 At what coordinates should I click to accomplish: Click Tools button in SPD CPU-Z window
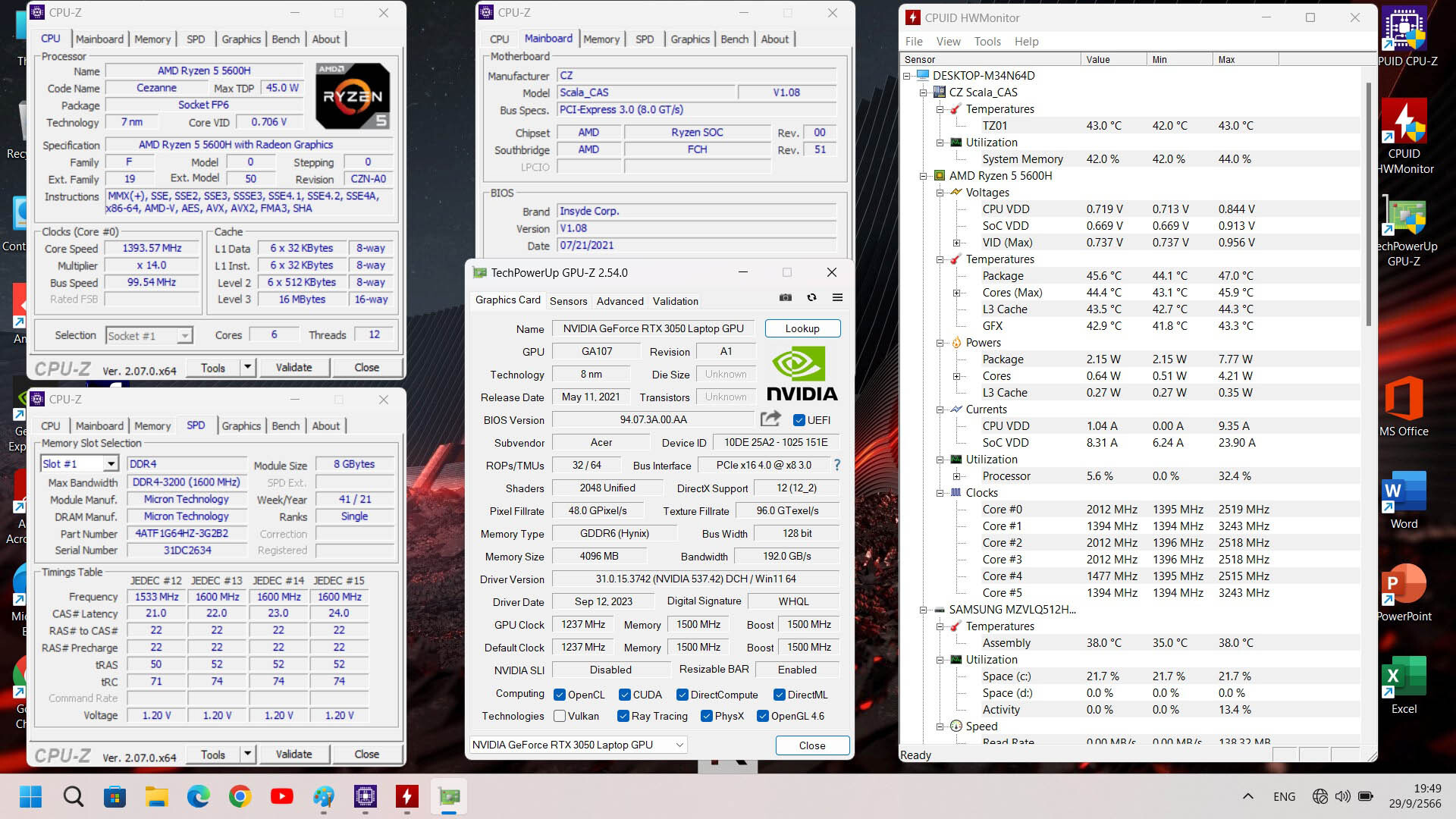tap(213, 755)
